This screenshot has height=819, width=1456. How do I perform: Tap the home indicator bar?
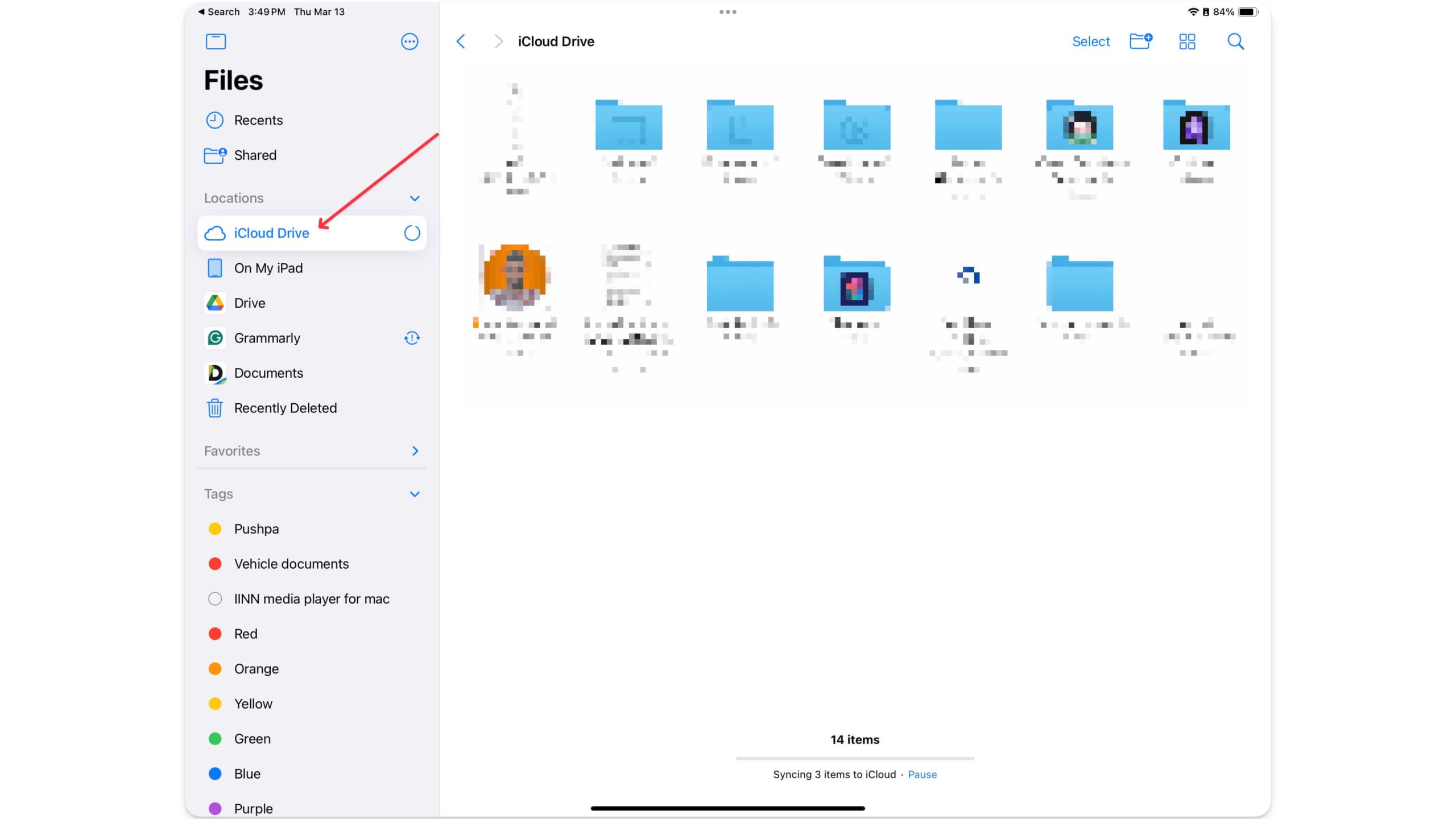[728, 808]
